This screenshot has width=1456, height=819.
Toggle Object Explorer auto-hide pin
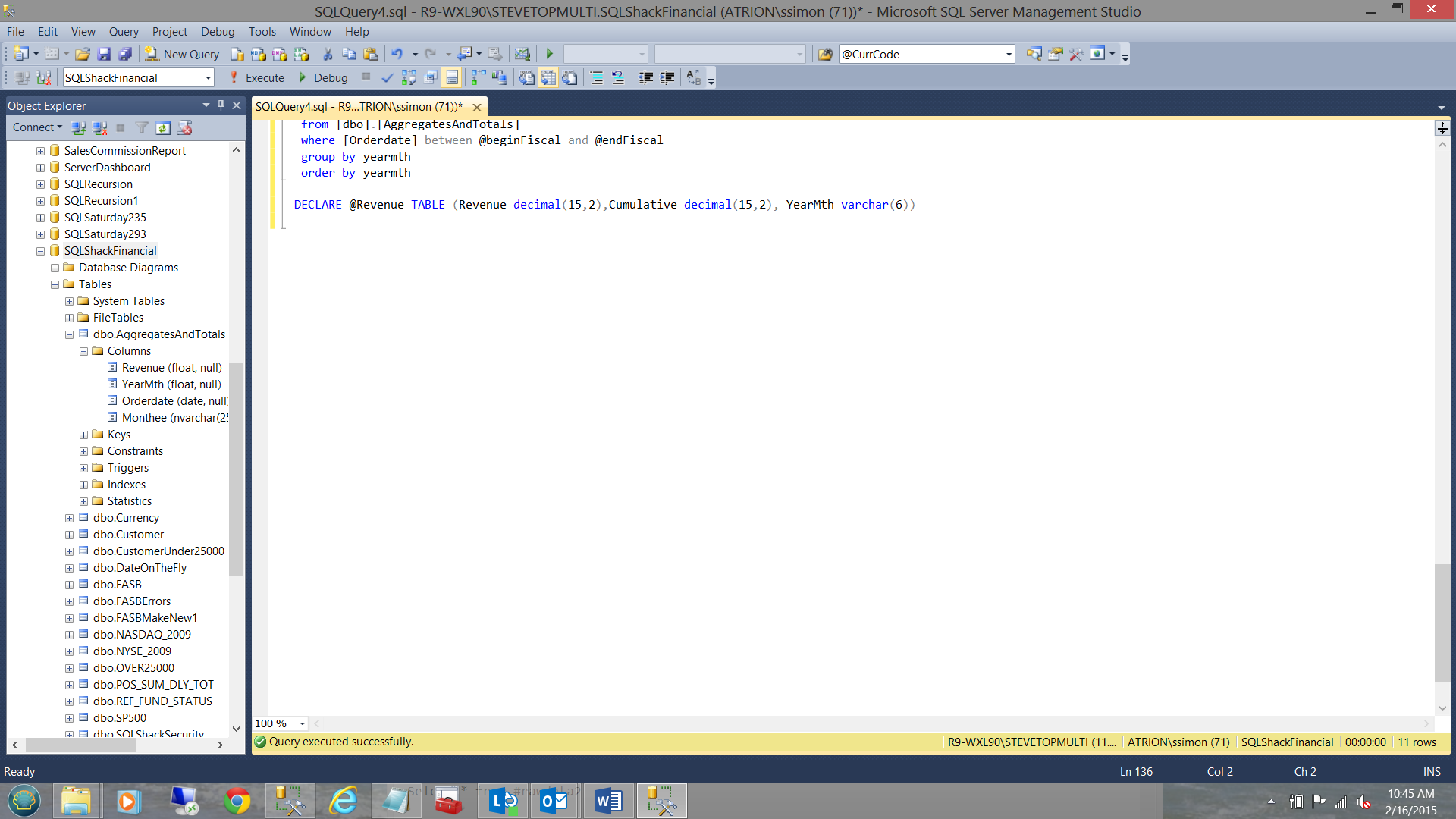pos(221,105)
